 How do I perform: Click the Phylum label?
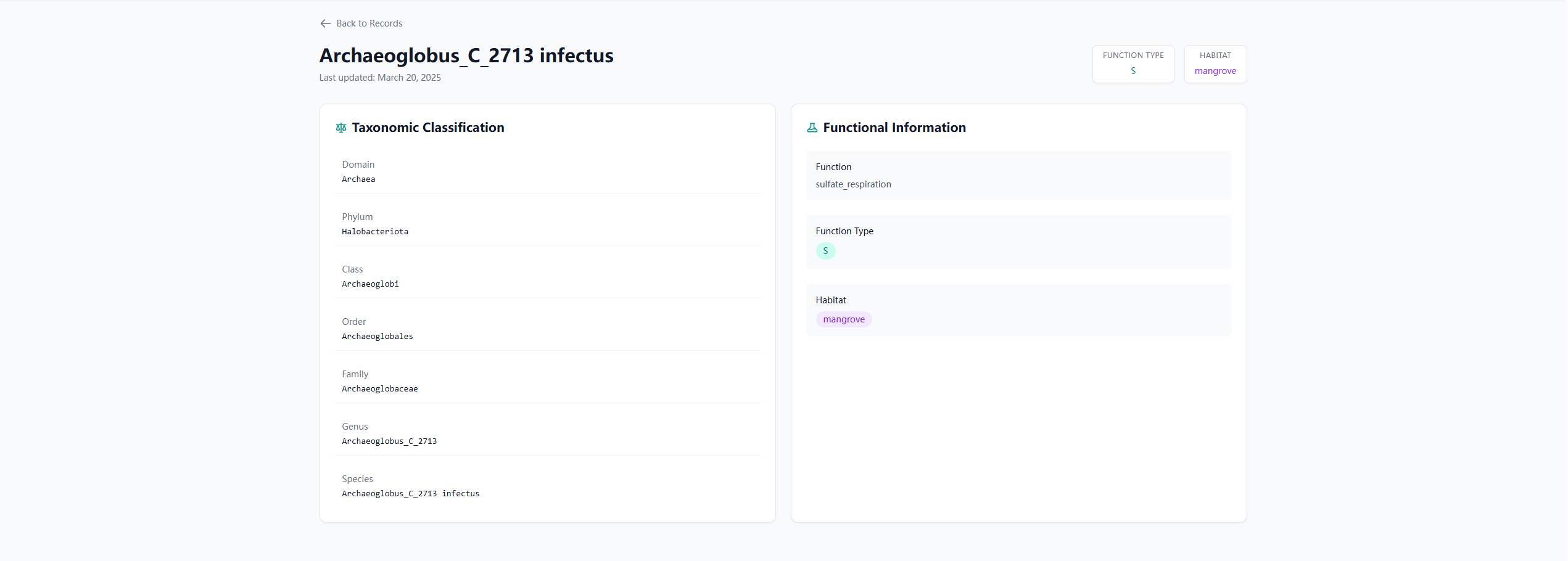click(x=357, y=217)
